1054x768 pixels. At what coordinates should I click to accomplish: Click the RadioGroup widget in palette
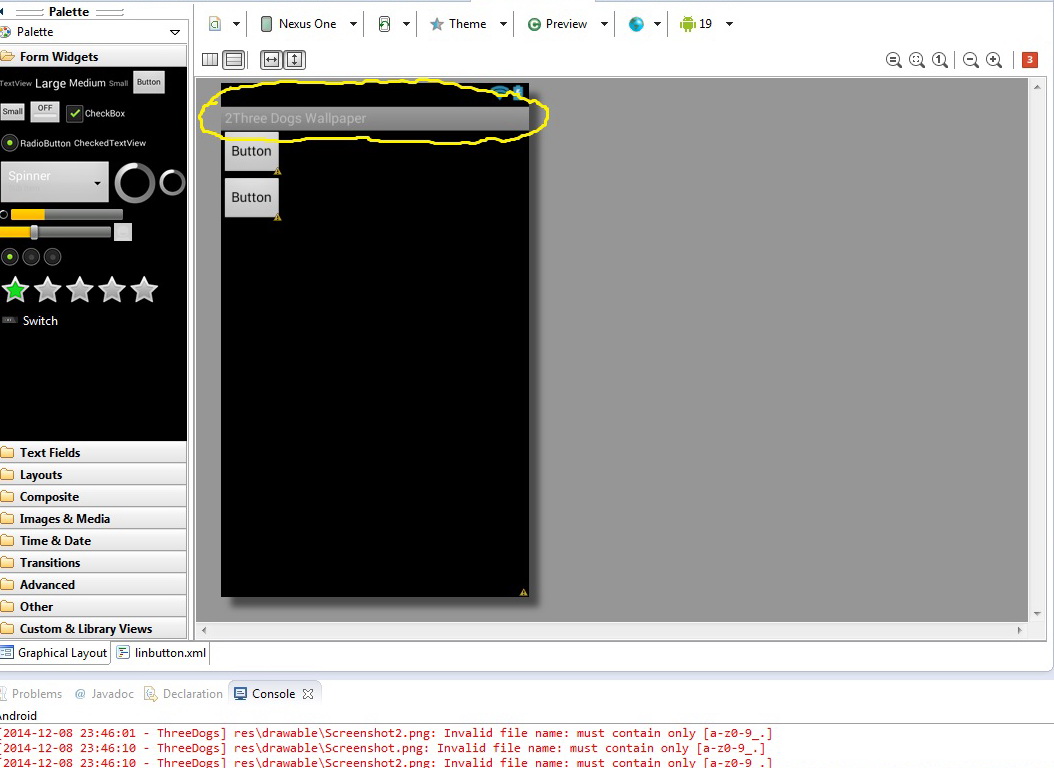pyautogui.click(x=31, y=257)
